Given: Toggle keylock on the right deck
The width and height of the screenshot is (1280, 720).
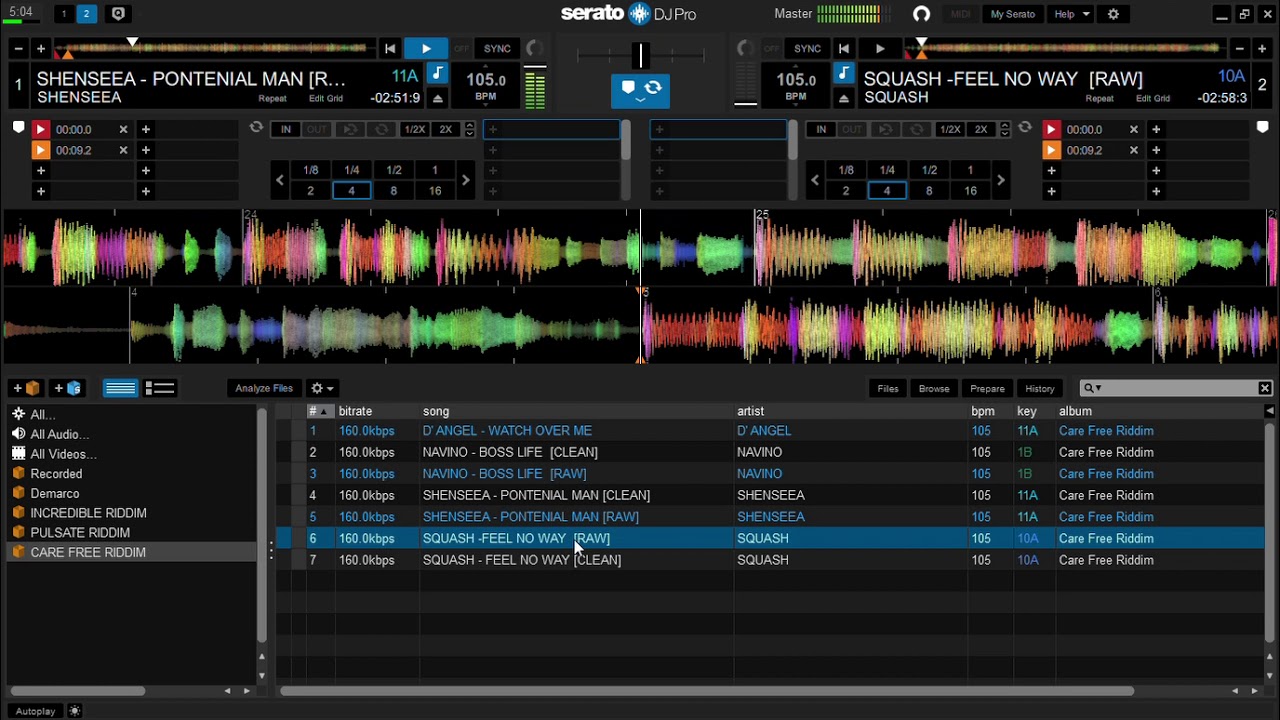Looking at the screenshot, I should 844,73.
